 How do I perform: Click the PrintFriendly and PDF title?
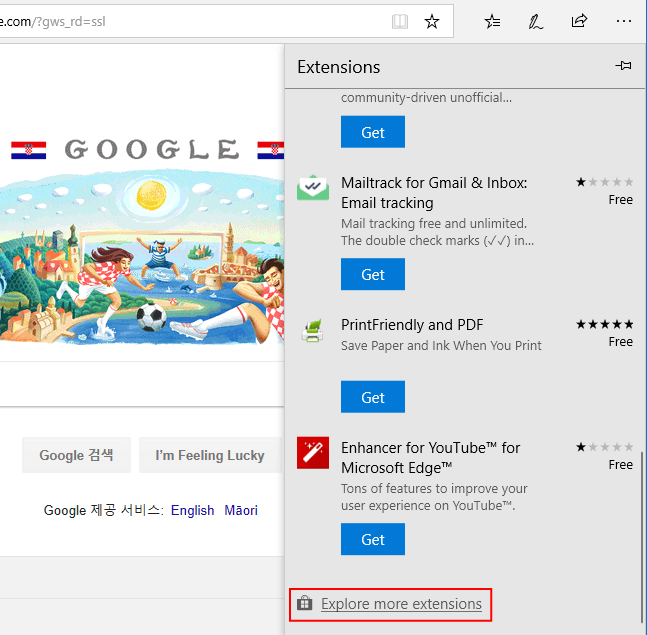point(412,325)
